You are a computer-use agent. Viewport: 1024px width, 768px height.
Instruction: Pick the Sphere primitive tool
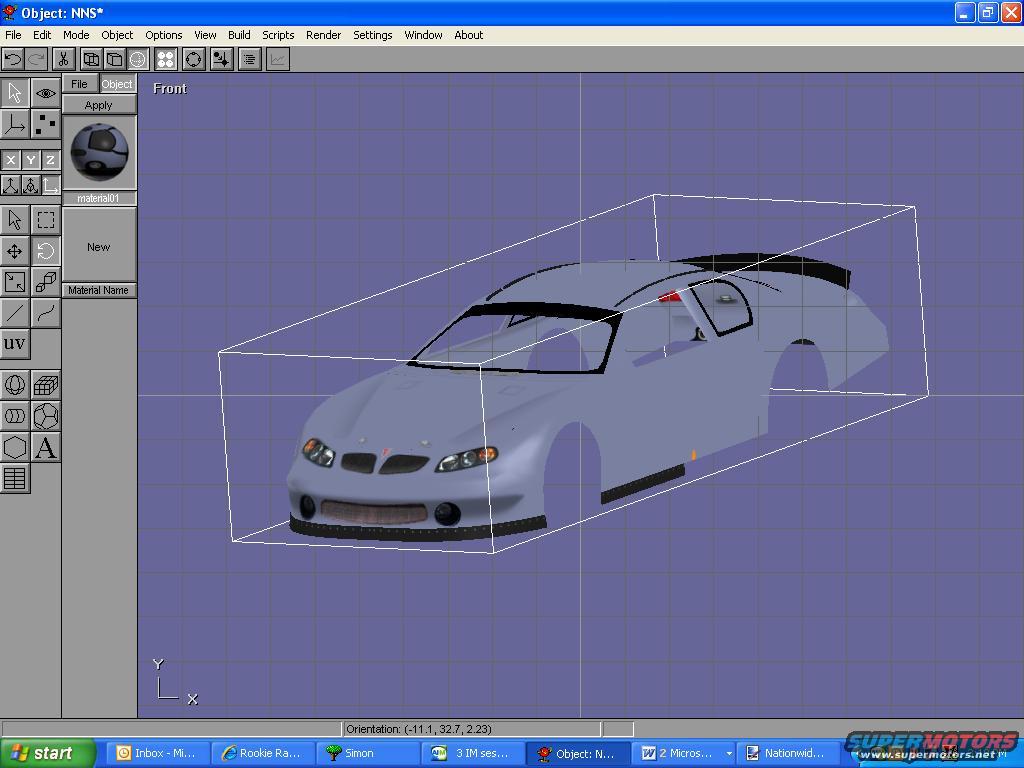[x=15, y=385]
